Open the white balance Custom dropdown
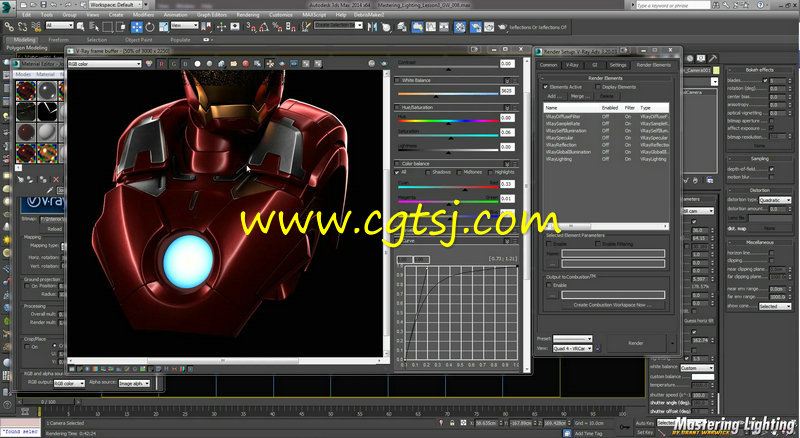 pyautogui.click(x=697, y=368)
